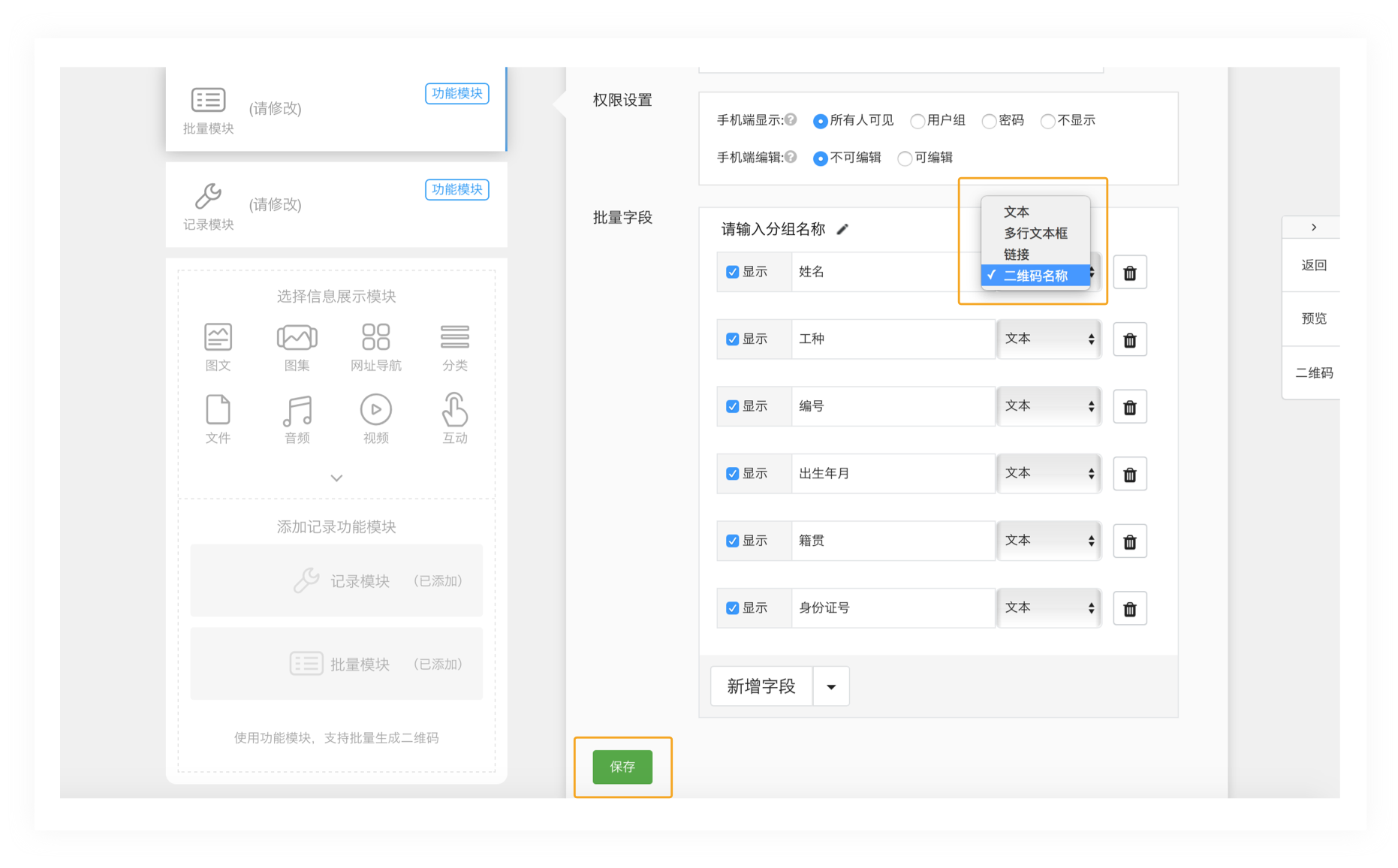This screenshot has width=1398, height=868.
Task: Edit the 出生年月 field name input
Action: click(893, 474)
